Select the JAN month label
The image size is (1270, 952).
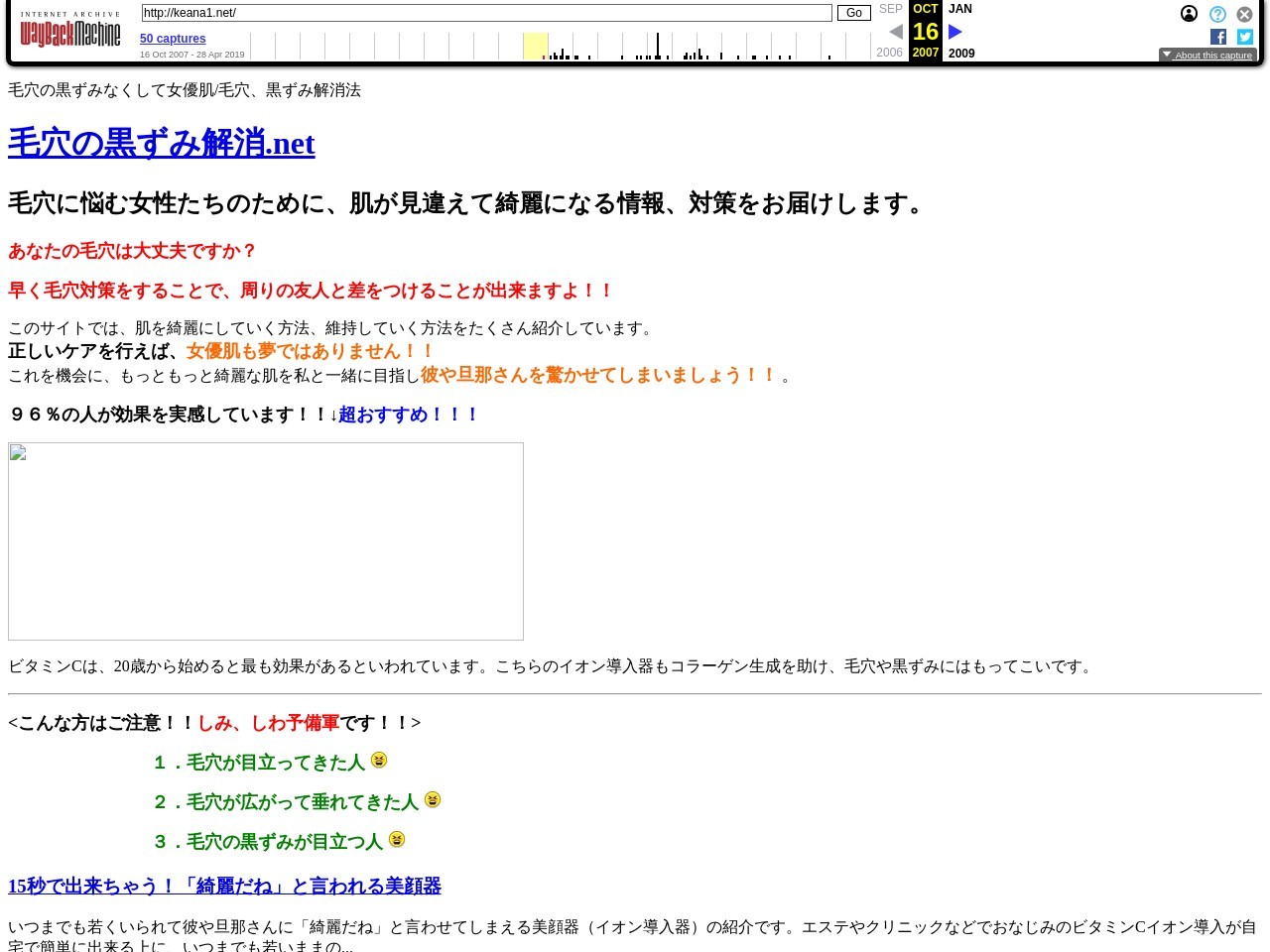pyautogui.click(x=959, y=9)
